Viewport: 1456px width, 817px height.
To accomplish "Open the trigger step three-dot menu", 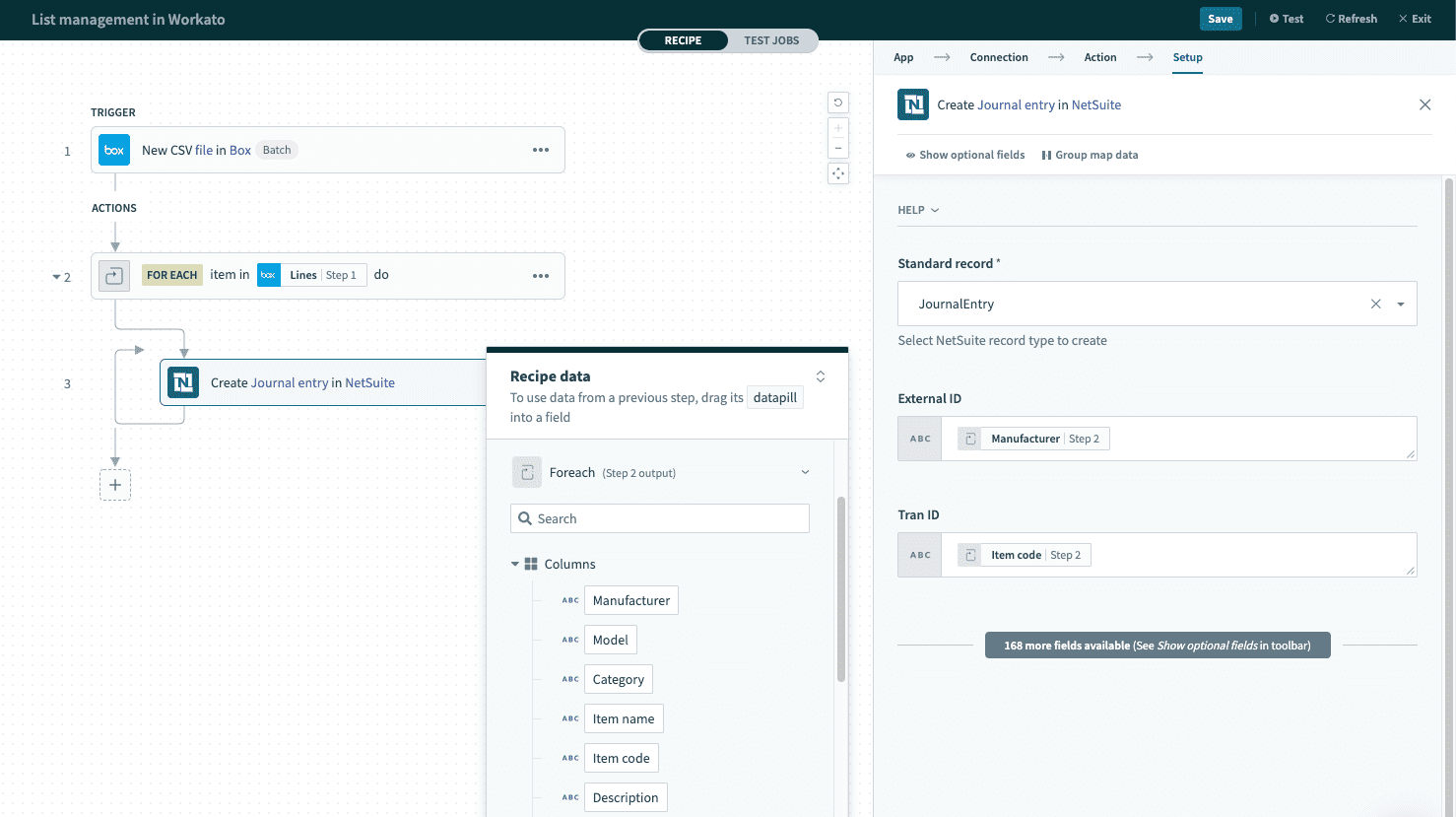I will tap(541, 150).
